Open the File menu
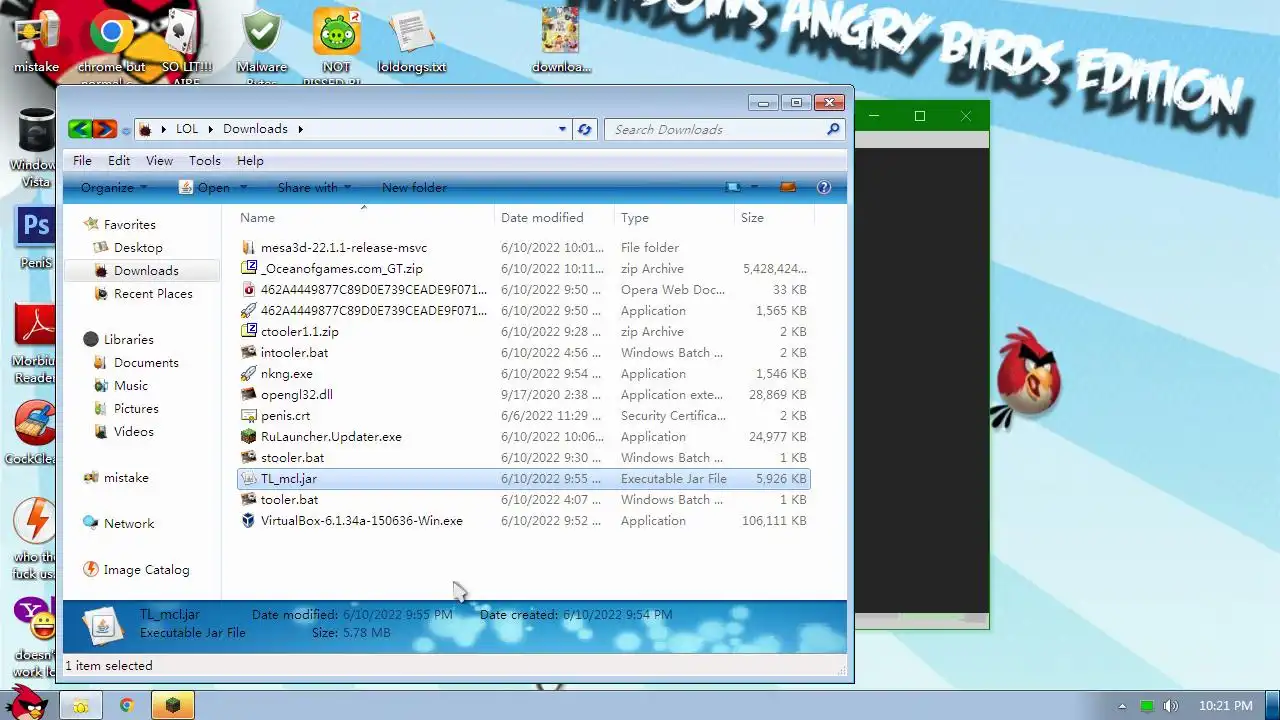This screenshot has width=1280, height=720. coord(82,160)
